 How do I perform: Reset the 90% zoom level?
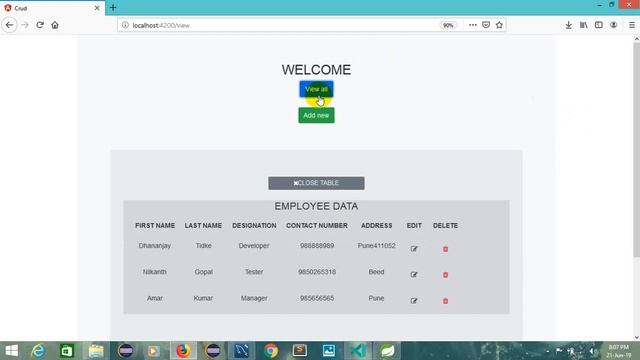pos(448,25)
